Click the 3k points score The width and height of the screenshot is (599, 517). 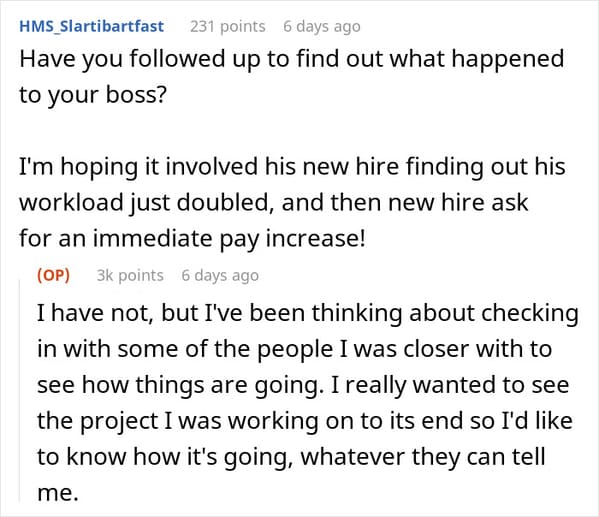[x=130, y=275]
